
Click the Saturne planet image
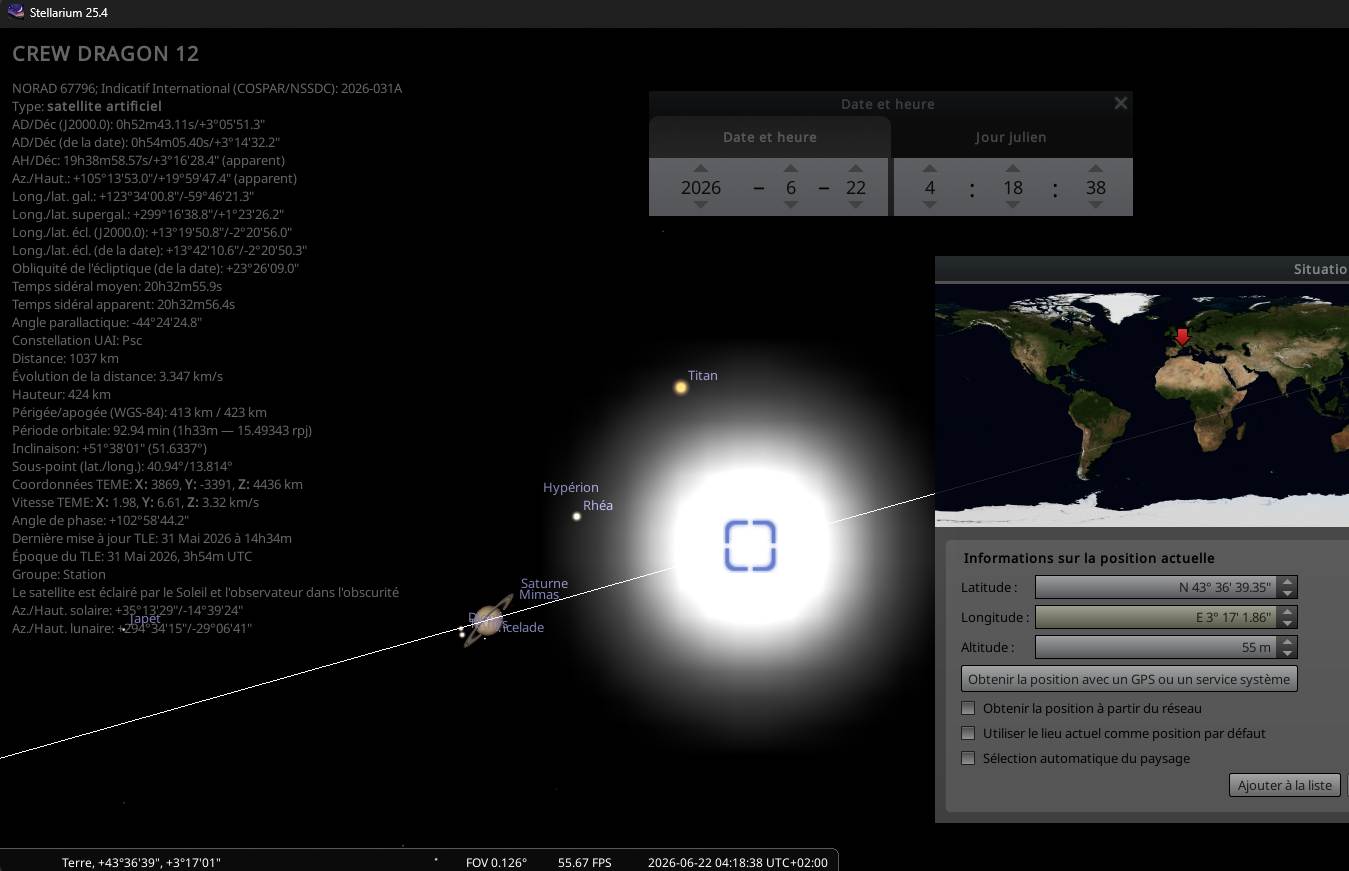pos(488,621)
